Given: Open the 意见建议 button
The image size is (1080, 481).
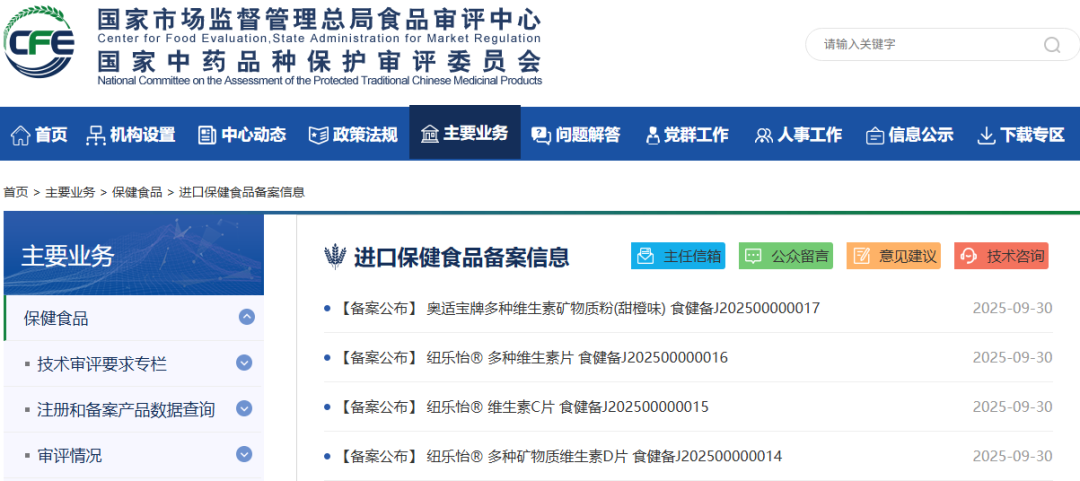Looking at the screenshot, I should (893, 256).
